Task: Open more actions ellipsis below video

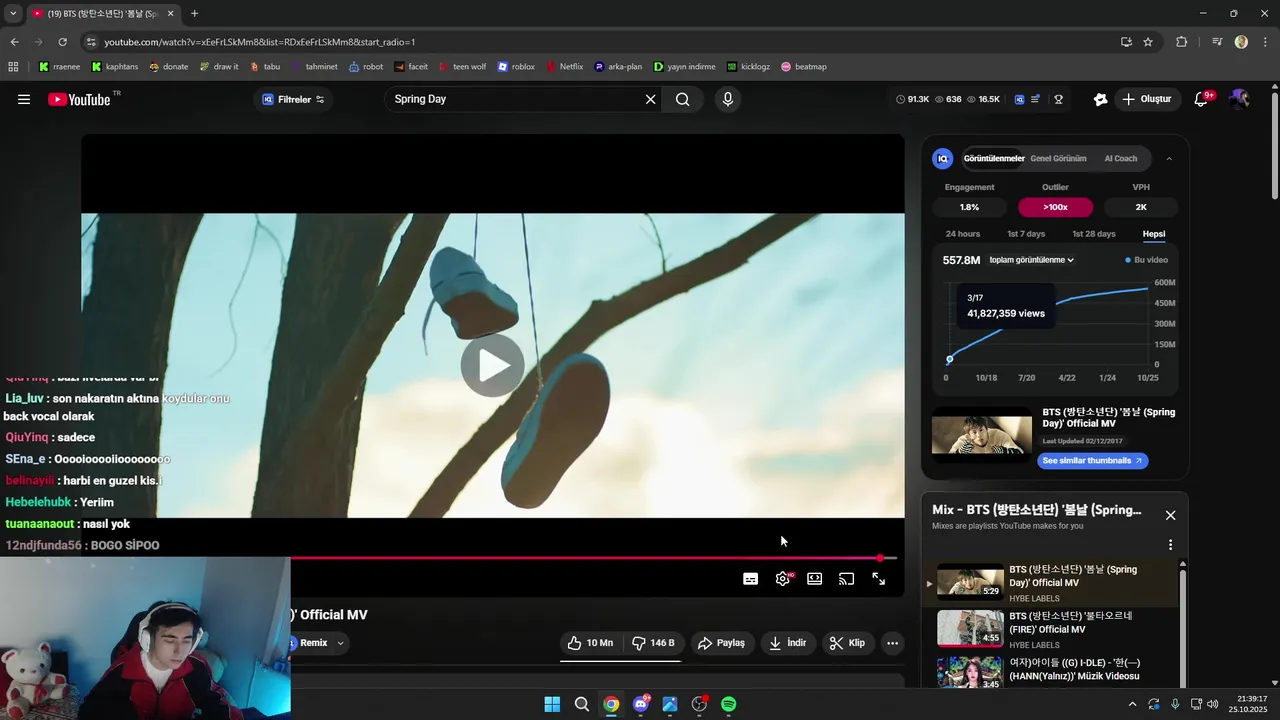Action: tap(892, 643)
